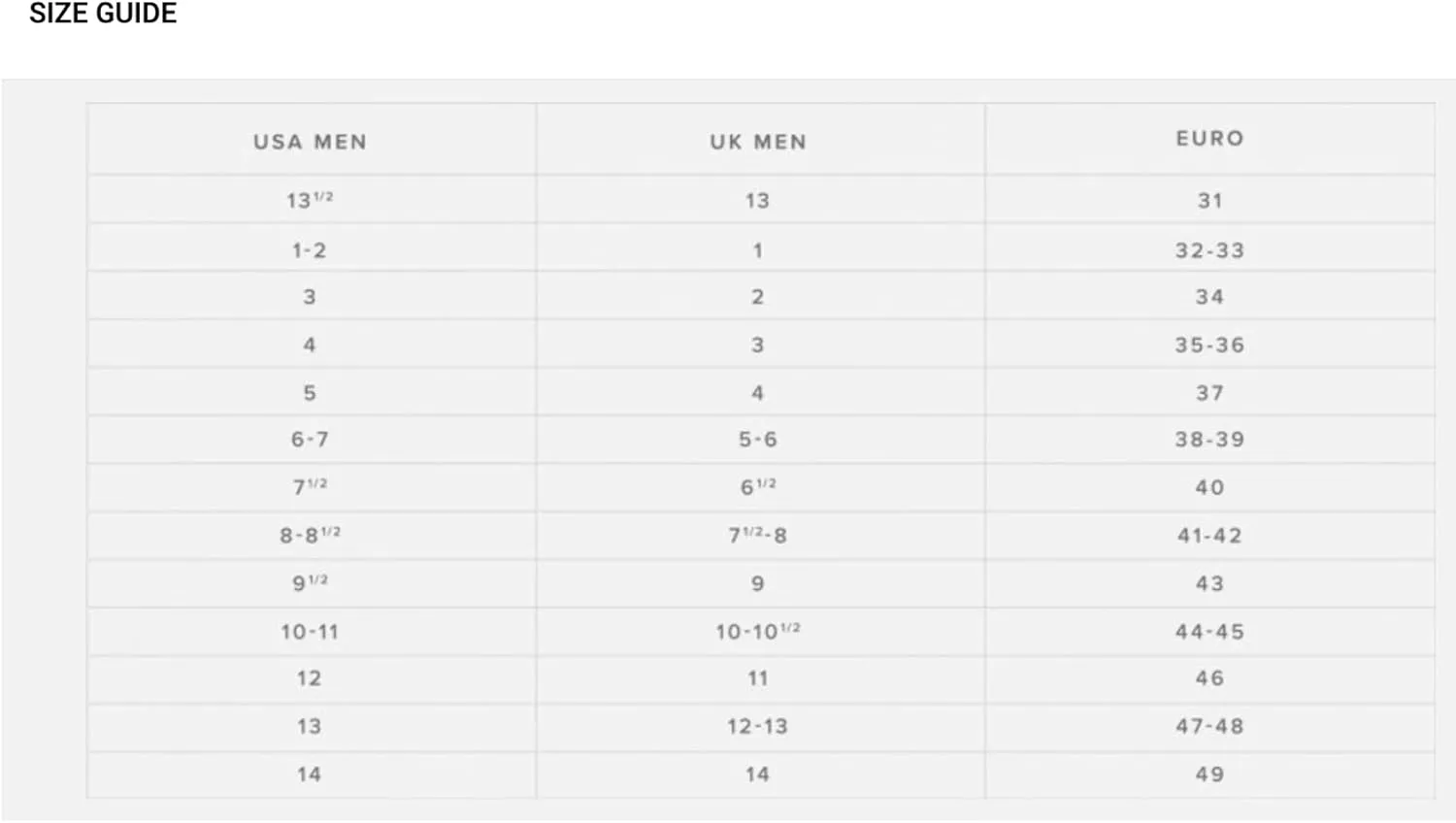Select the EURO column header

point(1209,139)
